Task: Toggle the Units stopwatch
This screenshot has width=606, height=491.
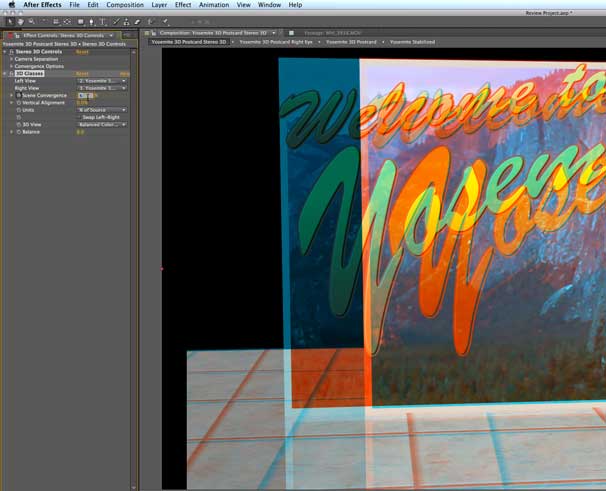Action: 19,110
